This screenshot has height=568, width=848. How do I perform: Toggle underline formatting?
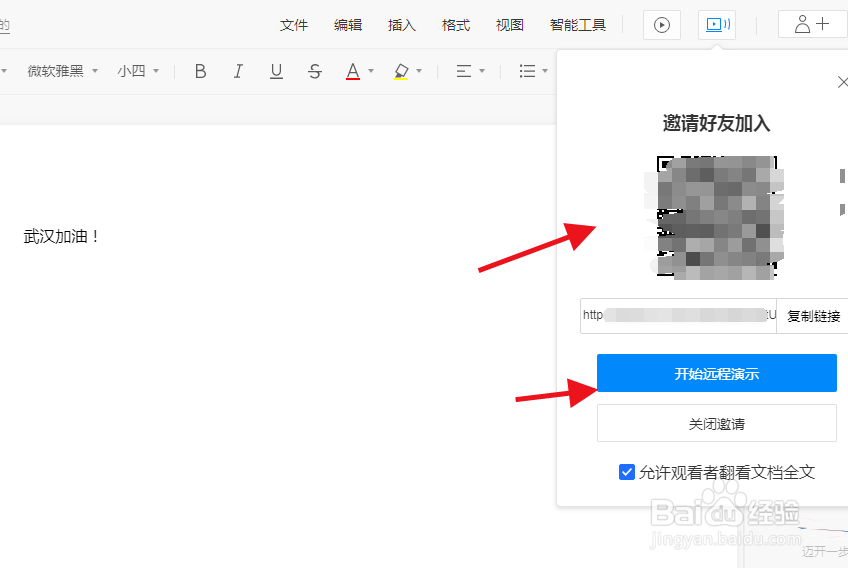click(x=276, y=71)
